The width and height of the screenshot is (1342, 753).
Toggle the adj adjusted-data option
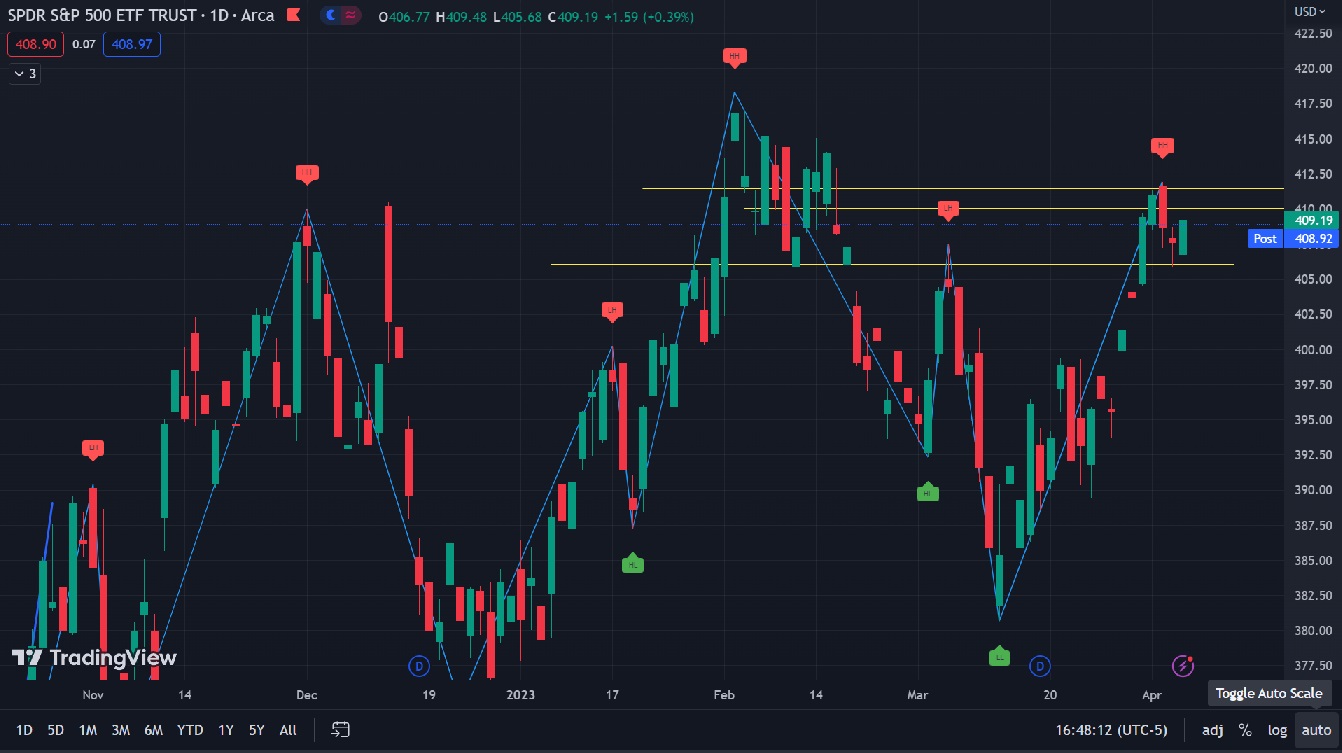[1212, 730]
